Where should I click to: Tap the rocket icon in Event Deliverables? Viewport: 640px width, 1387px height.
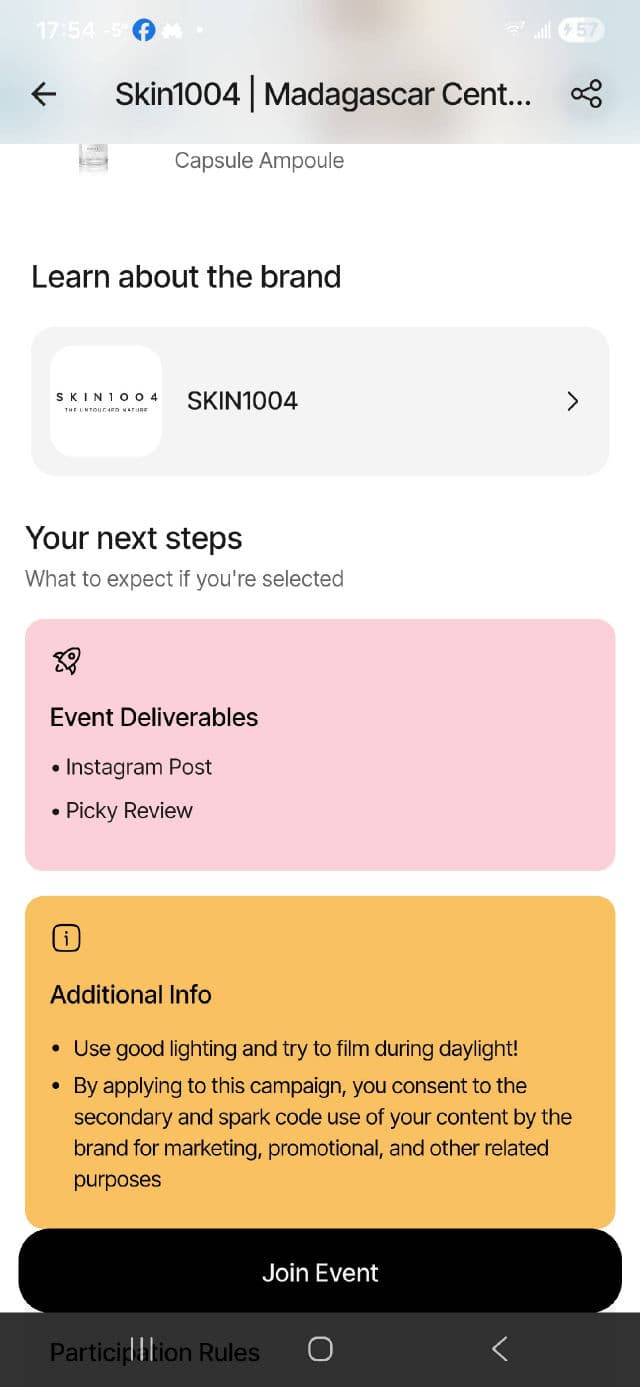66,660
